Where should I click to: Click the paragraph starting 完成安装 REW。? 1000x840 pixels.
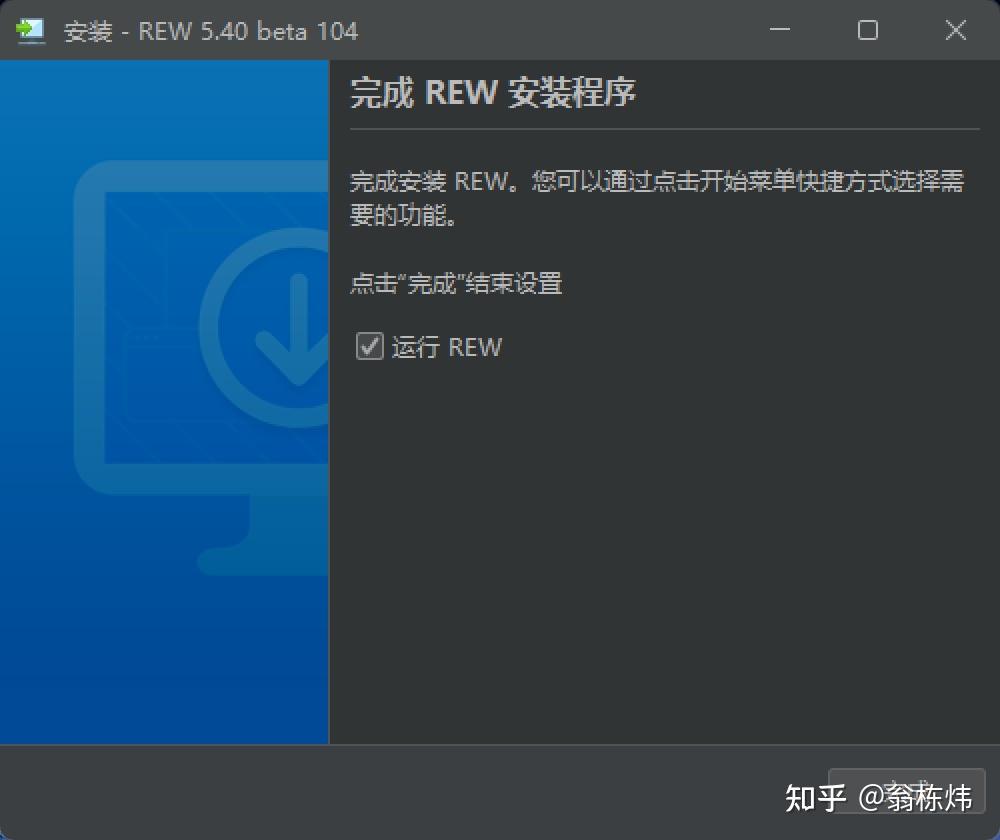coord(657,198)
